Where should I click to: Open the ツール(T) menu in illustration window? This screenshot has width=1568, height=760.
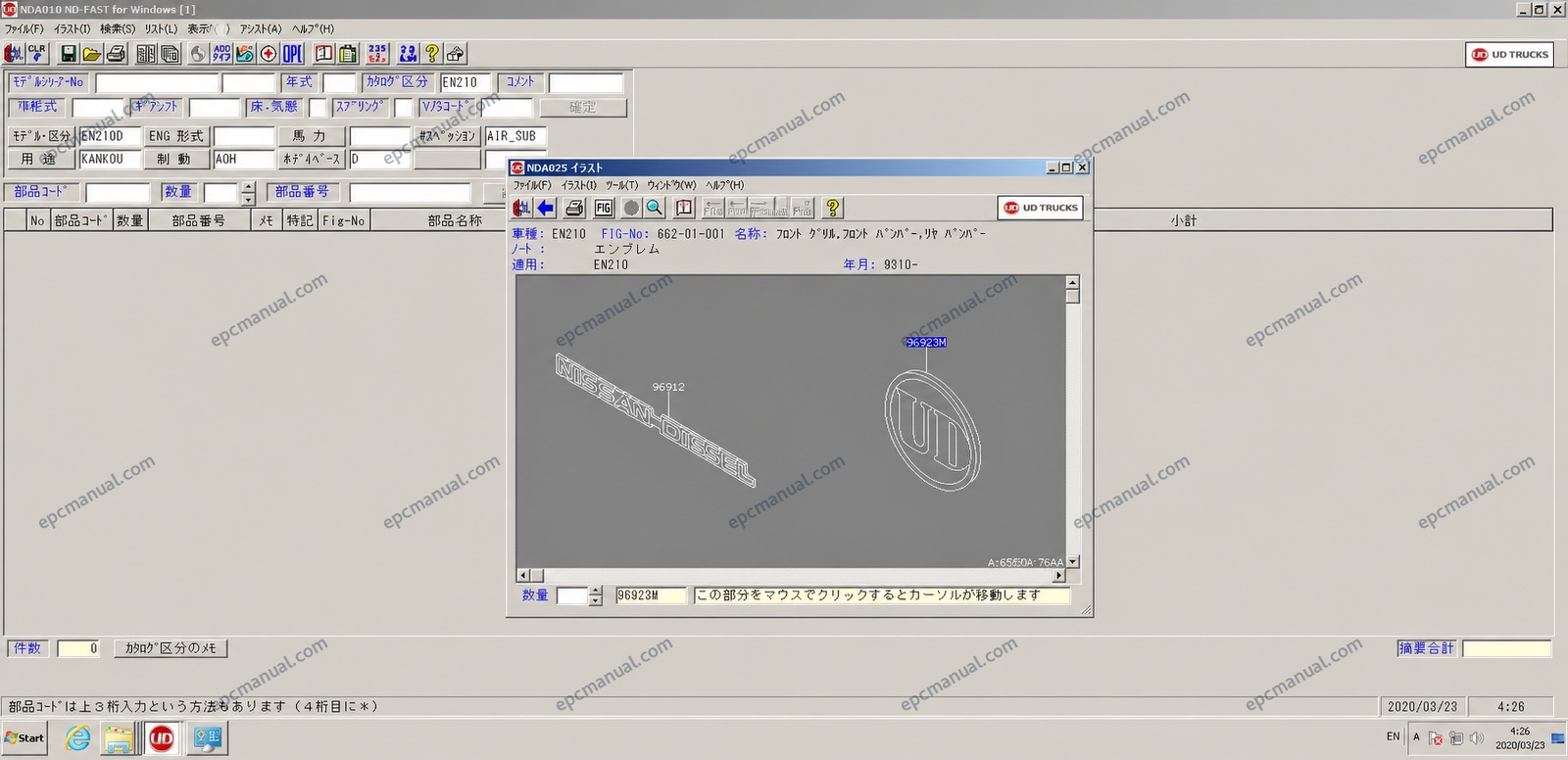[x=621, y=185]
